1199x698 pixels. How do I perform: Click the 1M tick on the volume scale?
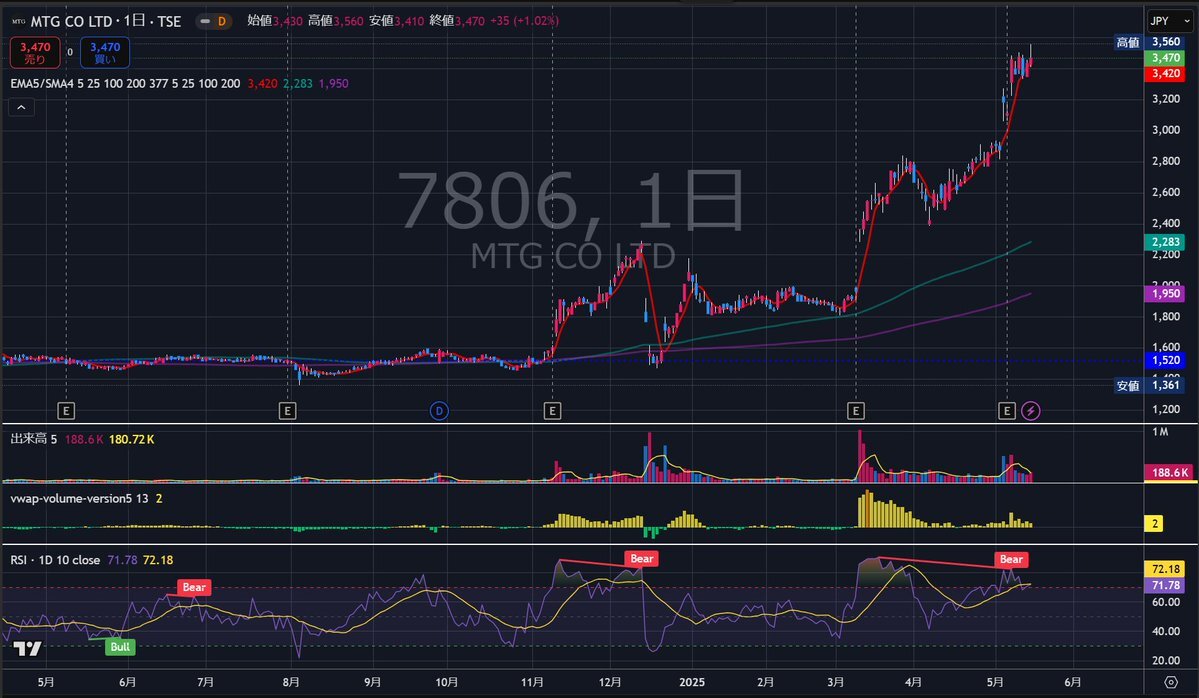tap(1160, 433)
